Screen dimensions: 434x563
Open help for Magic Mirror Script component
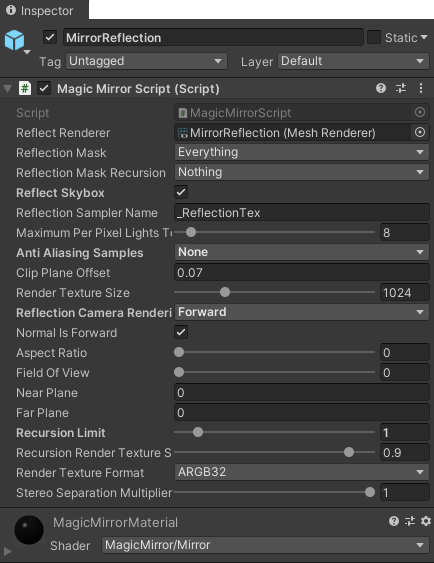(x=381, y=88)
